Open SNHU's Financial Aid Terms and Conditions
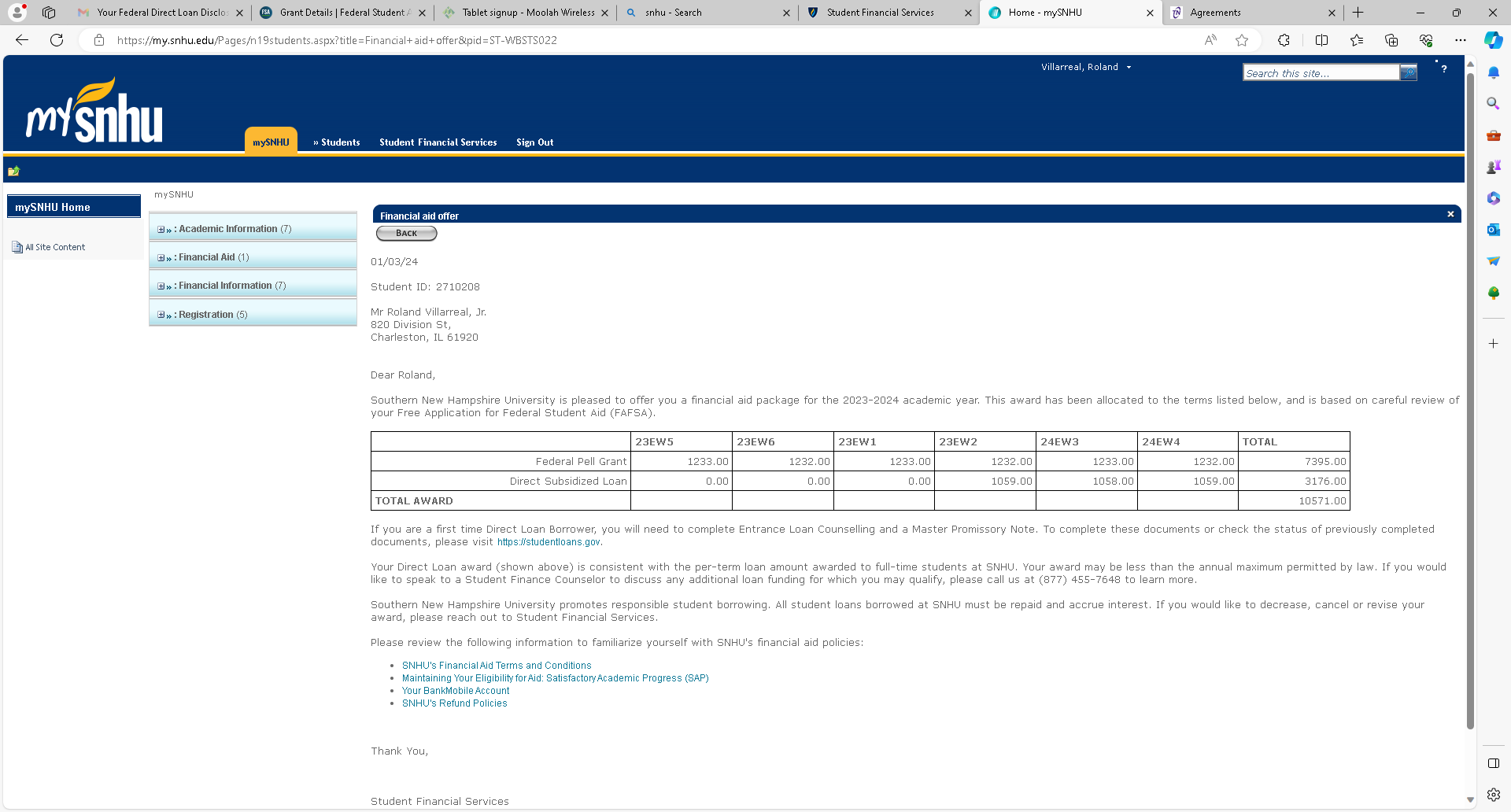The image size is (1511, 812). (497, 666)
